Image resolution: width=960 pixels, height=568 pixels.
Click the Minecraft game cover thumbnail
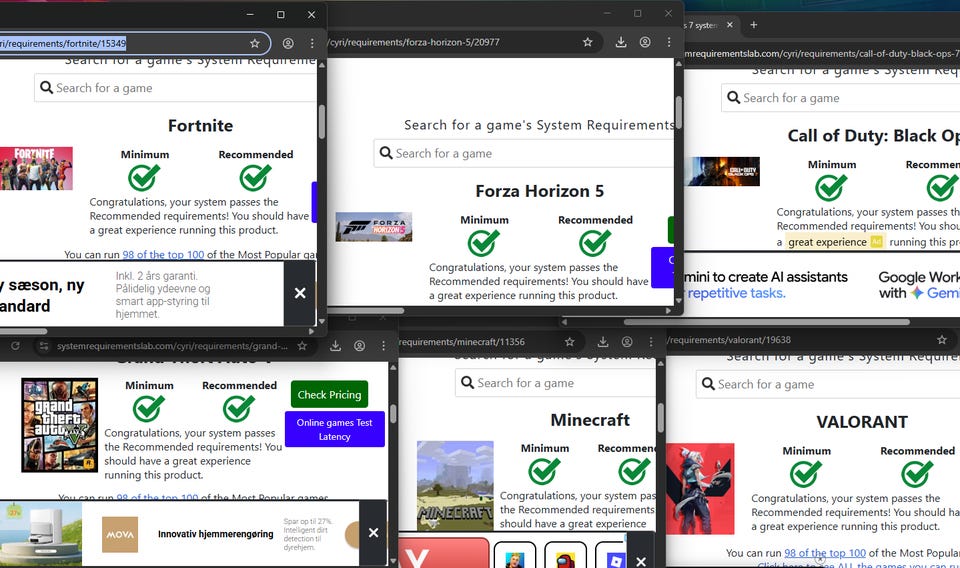pyautogui.click(x=455, y=484)
